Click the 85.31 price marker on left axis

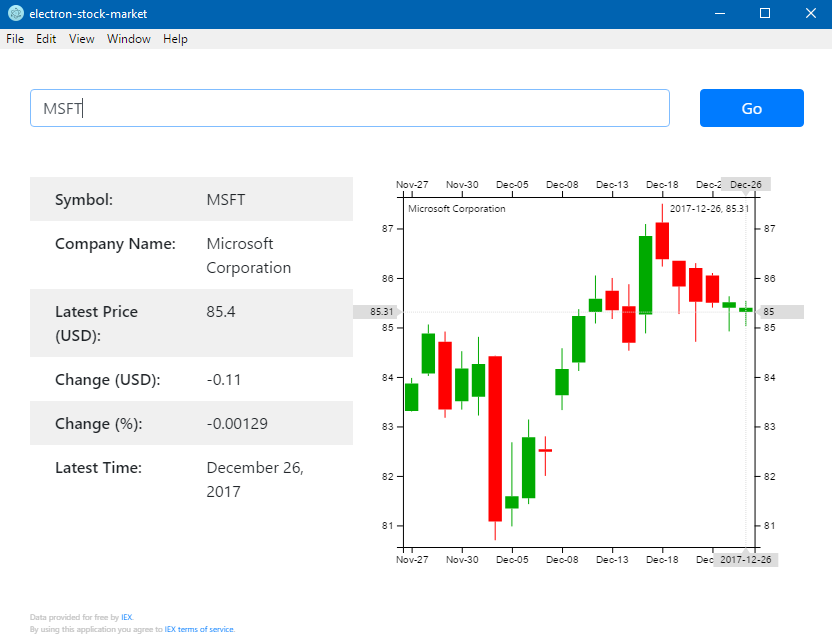tap(380, 312)
